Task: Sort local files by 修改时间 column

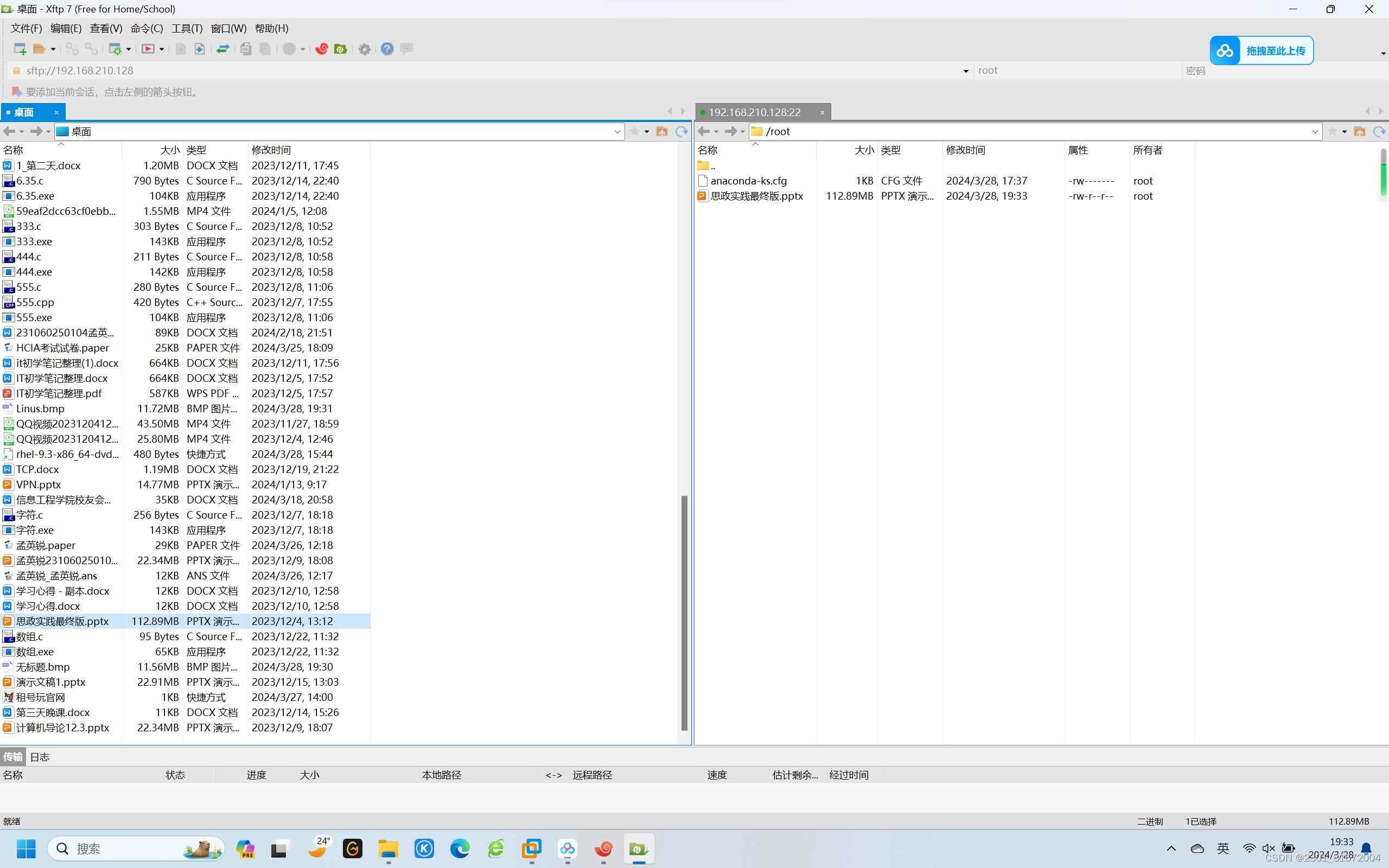Action: click(x=271, y=150)
